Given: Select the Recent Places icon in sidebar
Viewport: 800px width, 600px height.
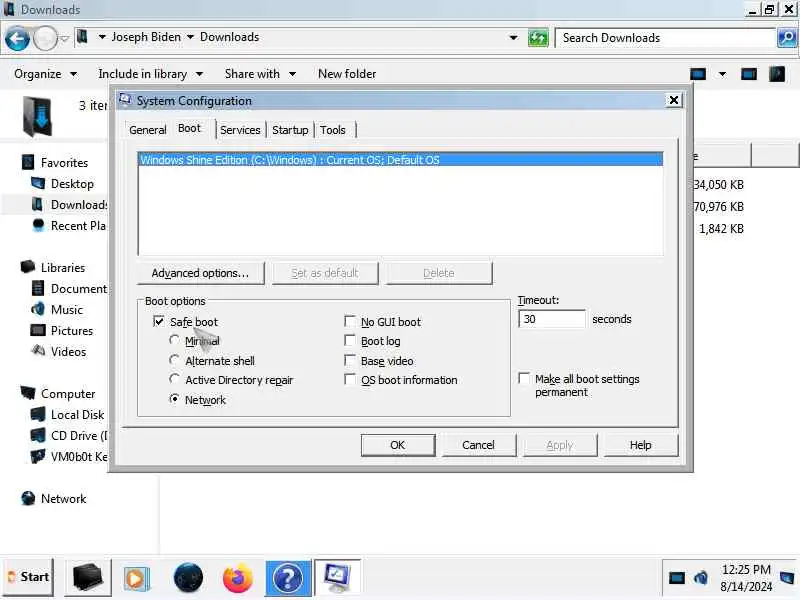Looking at the screenshot, I should coord(38,225).
